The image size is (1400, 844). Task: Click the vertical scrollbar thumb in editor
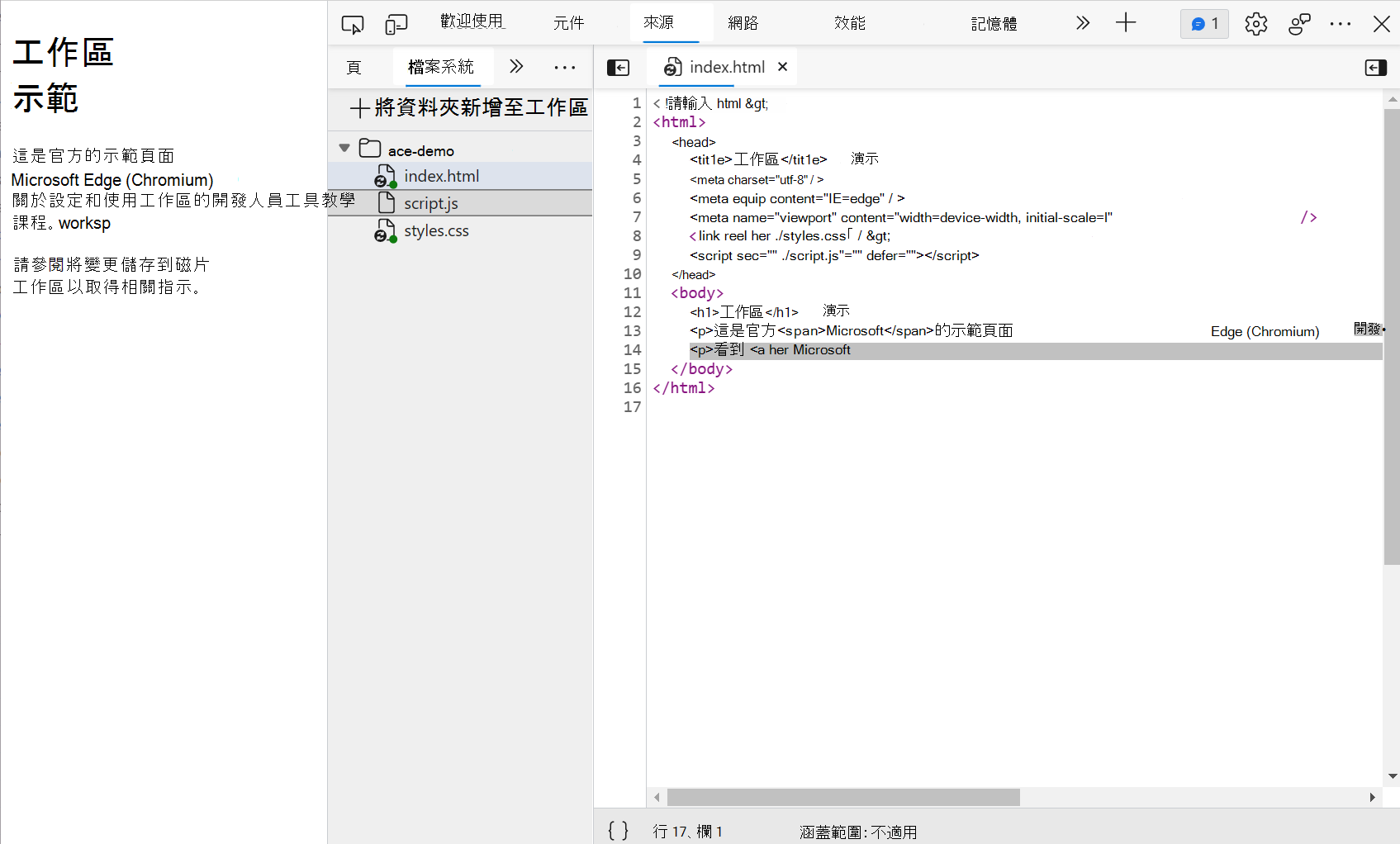(x=1392, y=336)
